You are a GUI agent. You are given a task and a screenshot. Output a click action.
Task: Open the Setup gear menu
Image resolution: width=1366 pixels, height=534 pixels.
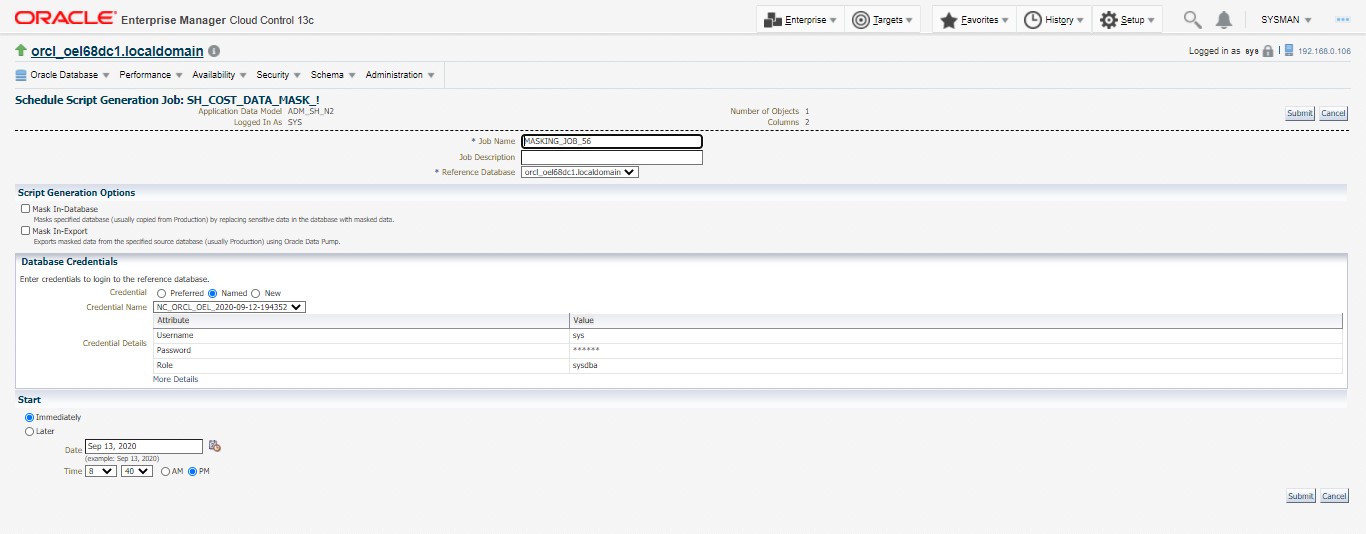(x=1127, y=20)
